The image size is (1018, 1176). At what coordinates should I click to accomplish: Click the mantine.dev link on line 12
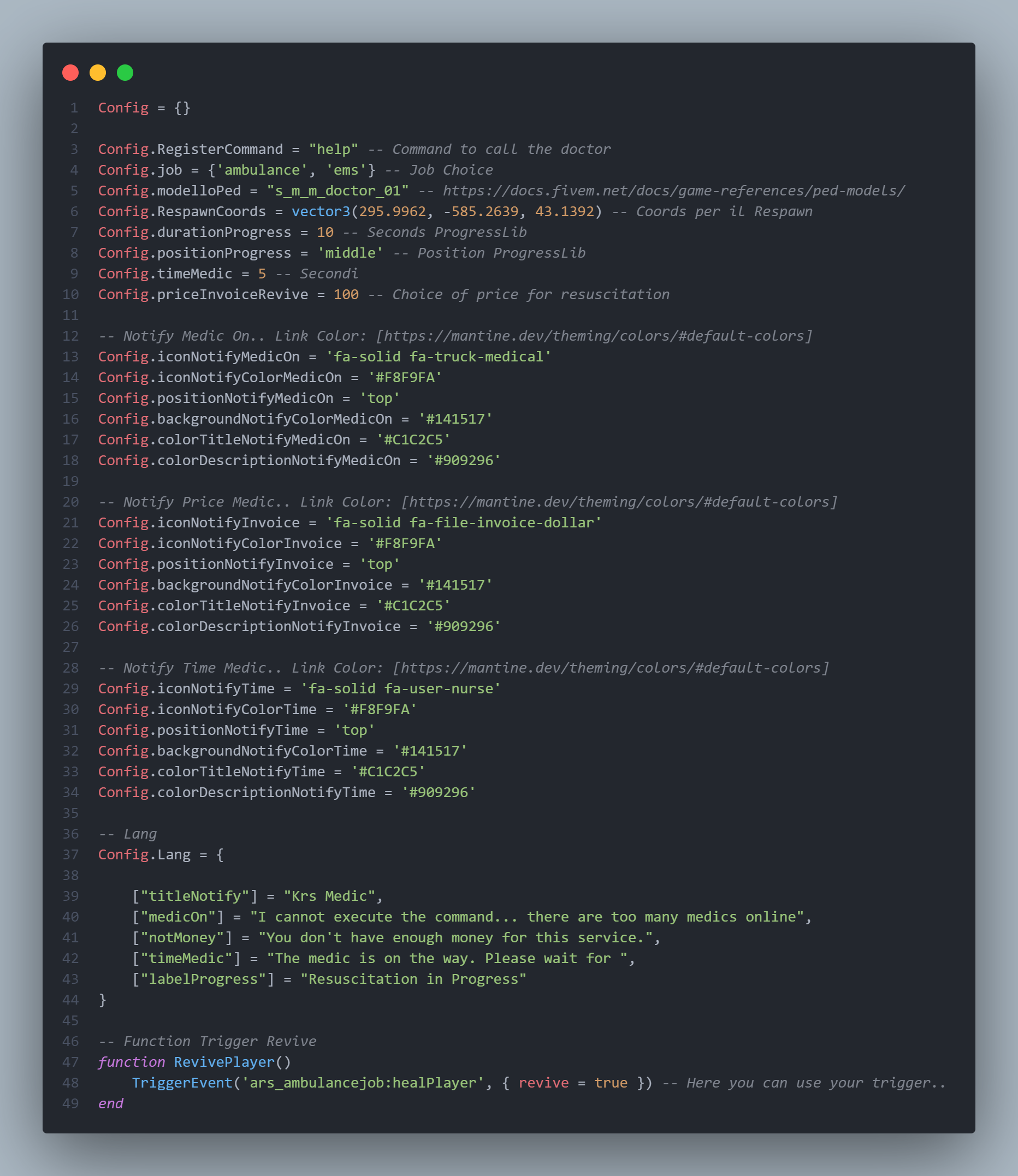(594, 336)
